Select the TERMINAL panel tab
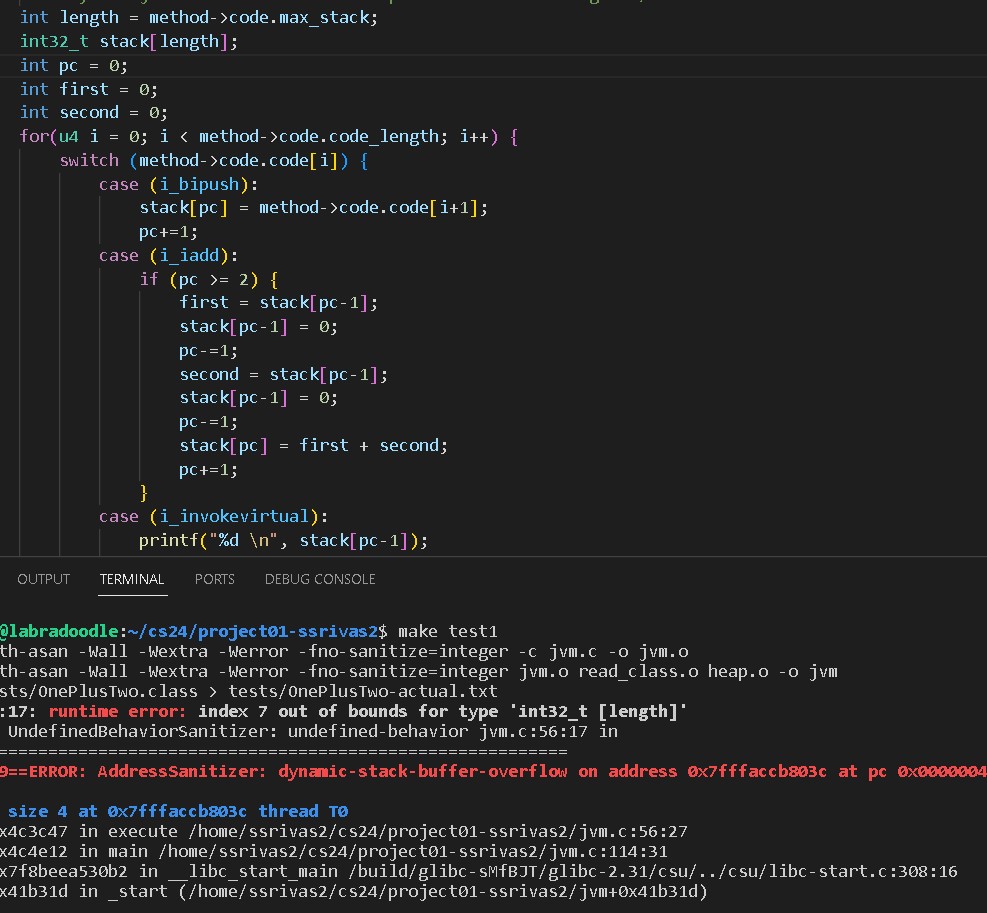Image resolution: width=987 pixels, height=913 pixels. (132, 579)
